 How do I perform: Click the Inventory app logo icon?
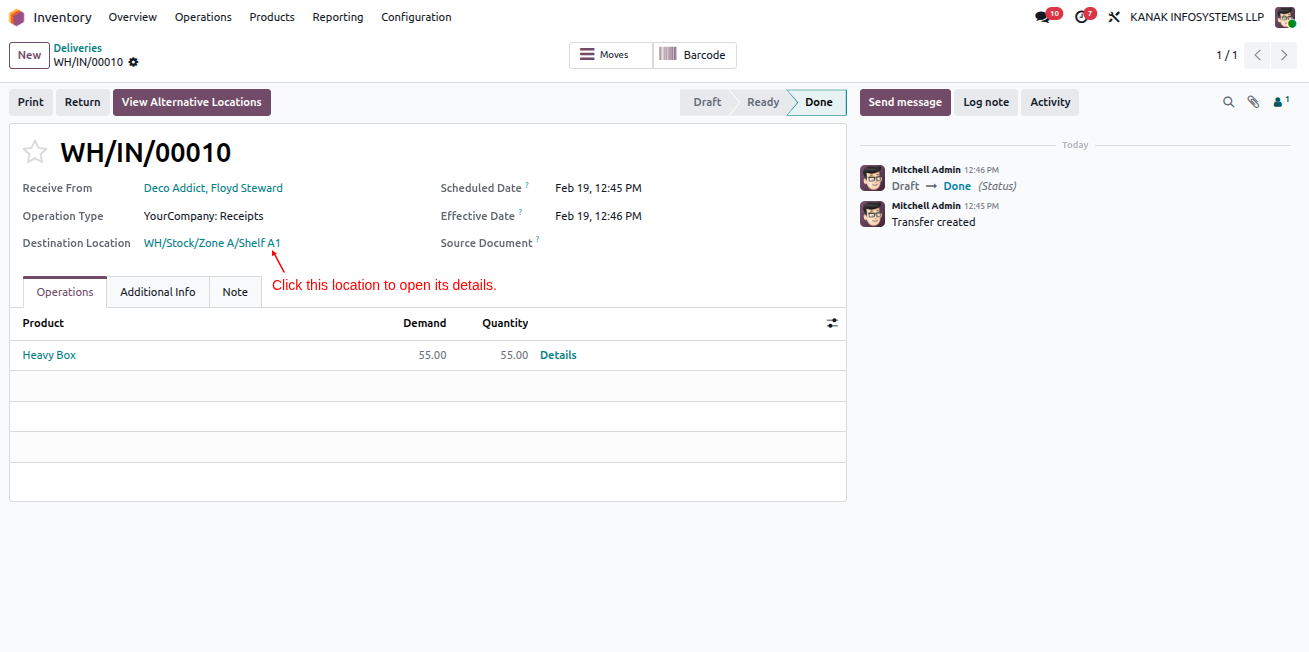point(17,17)
